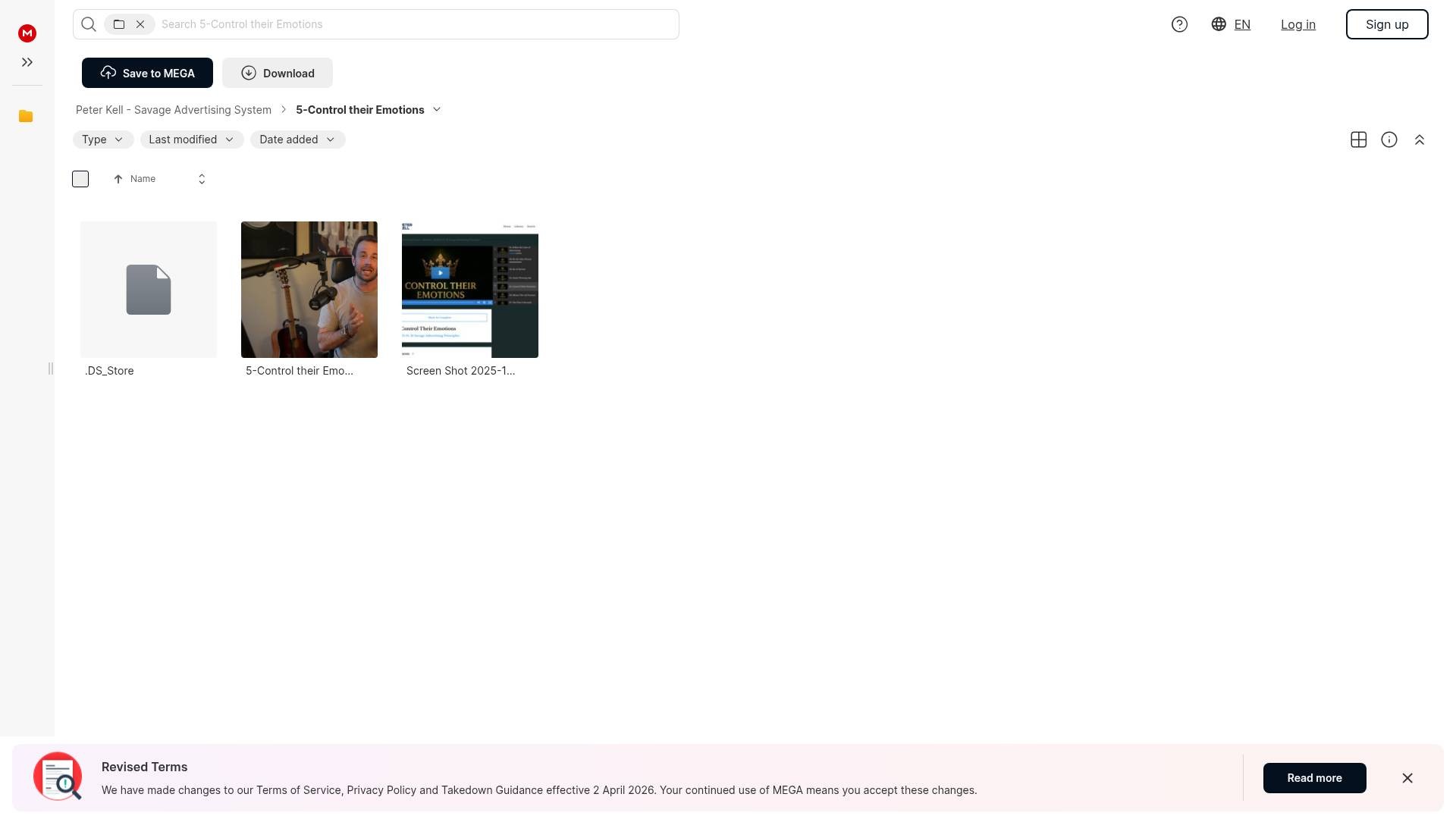Switch to grid view layout icon
1456x819 pixels.
[x=1358, y=140]
